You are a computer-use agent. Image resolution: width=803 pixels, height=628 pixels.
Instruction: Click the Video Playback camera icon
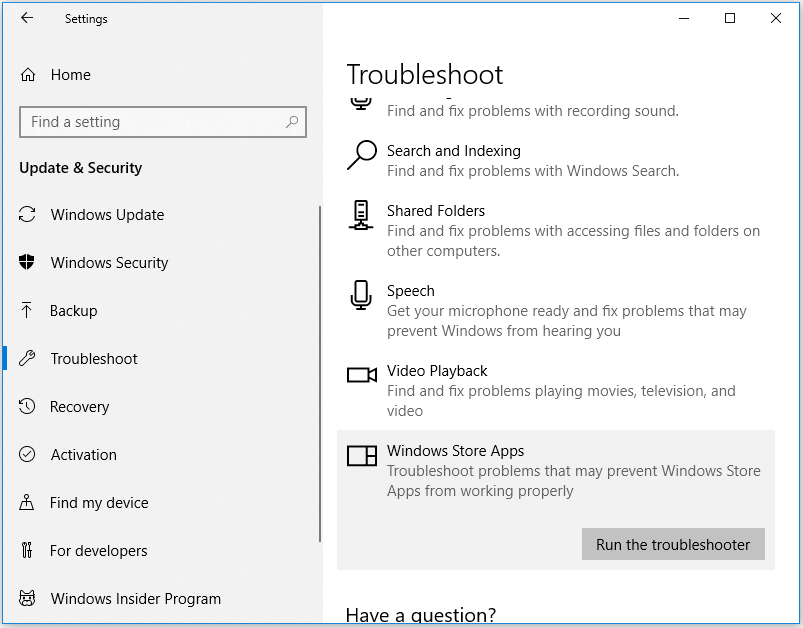[x=362, y=375]
